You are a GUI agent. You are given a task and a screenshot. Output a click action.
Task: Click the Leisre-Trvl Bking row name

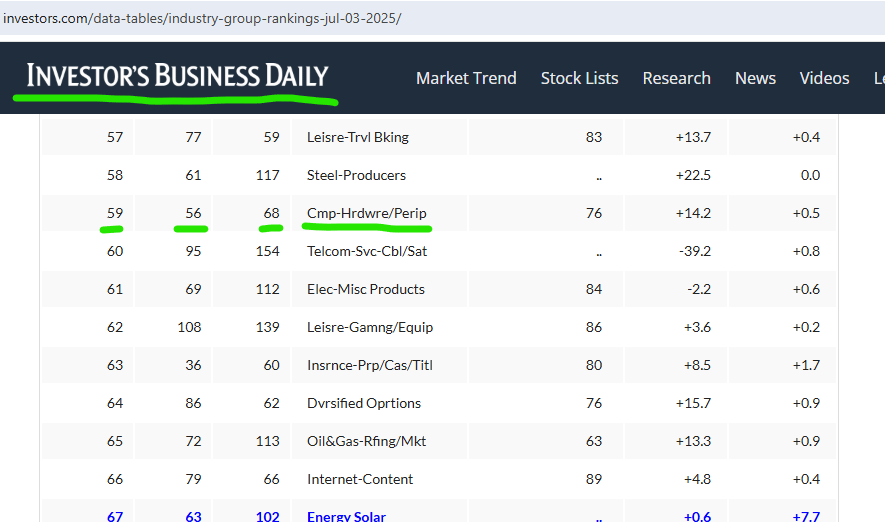coord(357,137)
